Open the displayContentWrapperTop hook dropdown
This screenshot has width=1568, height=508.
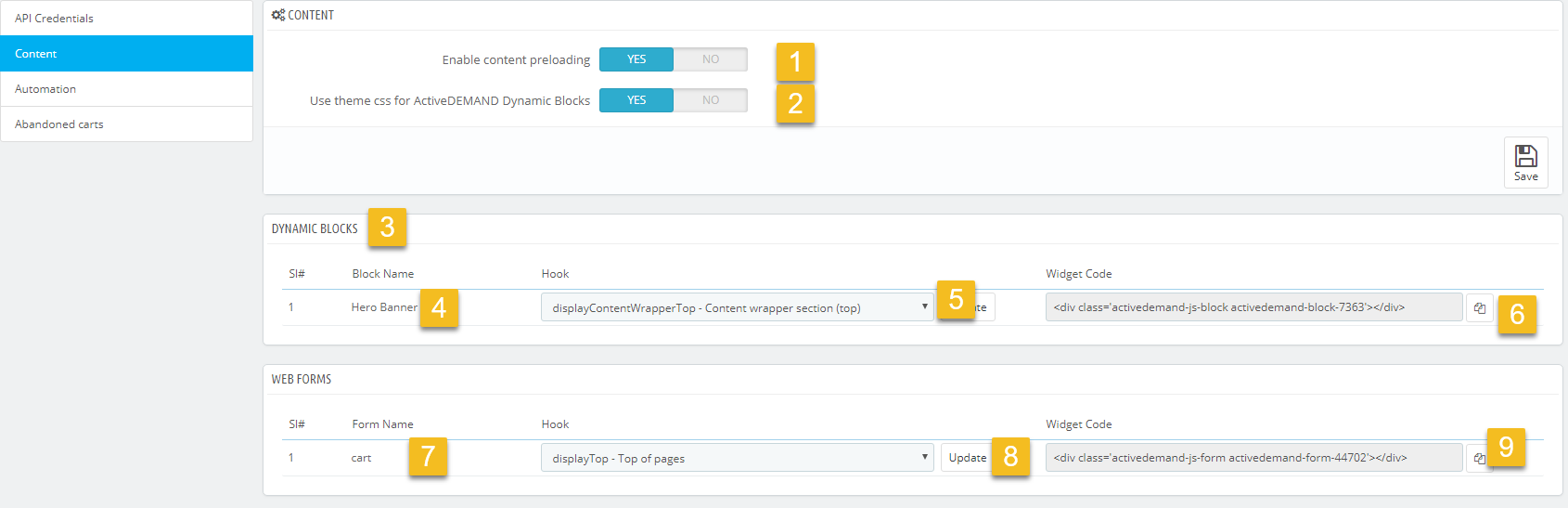click(738, 307)
